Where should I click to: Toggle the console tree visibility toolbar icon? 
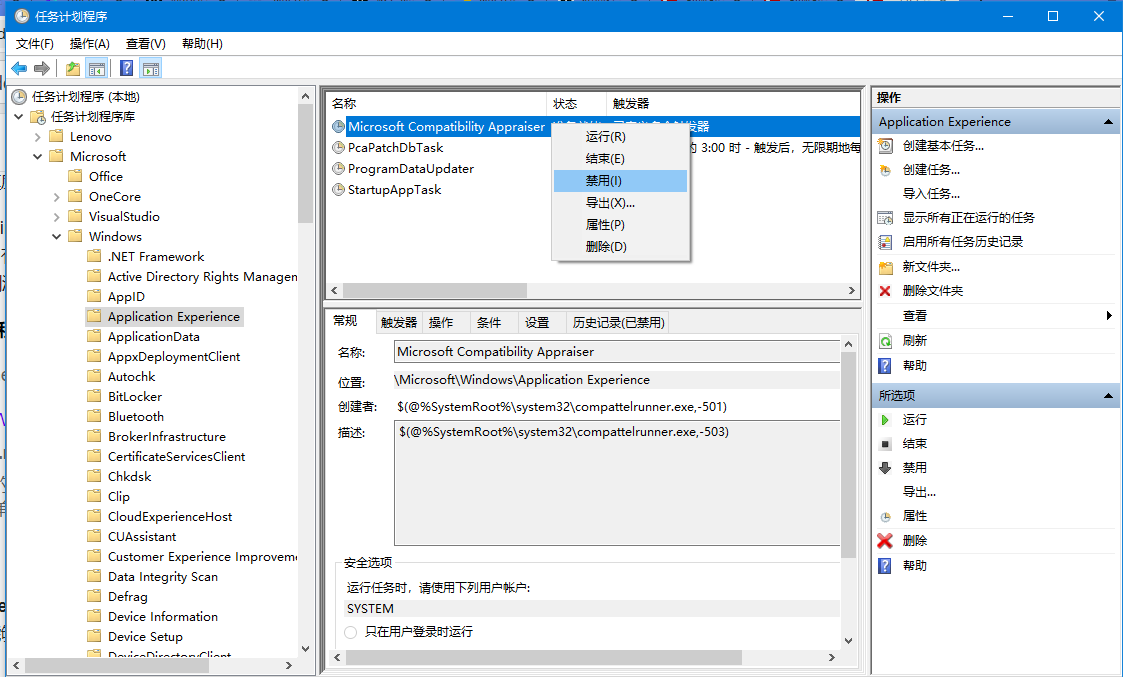point(96,68)
